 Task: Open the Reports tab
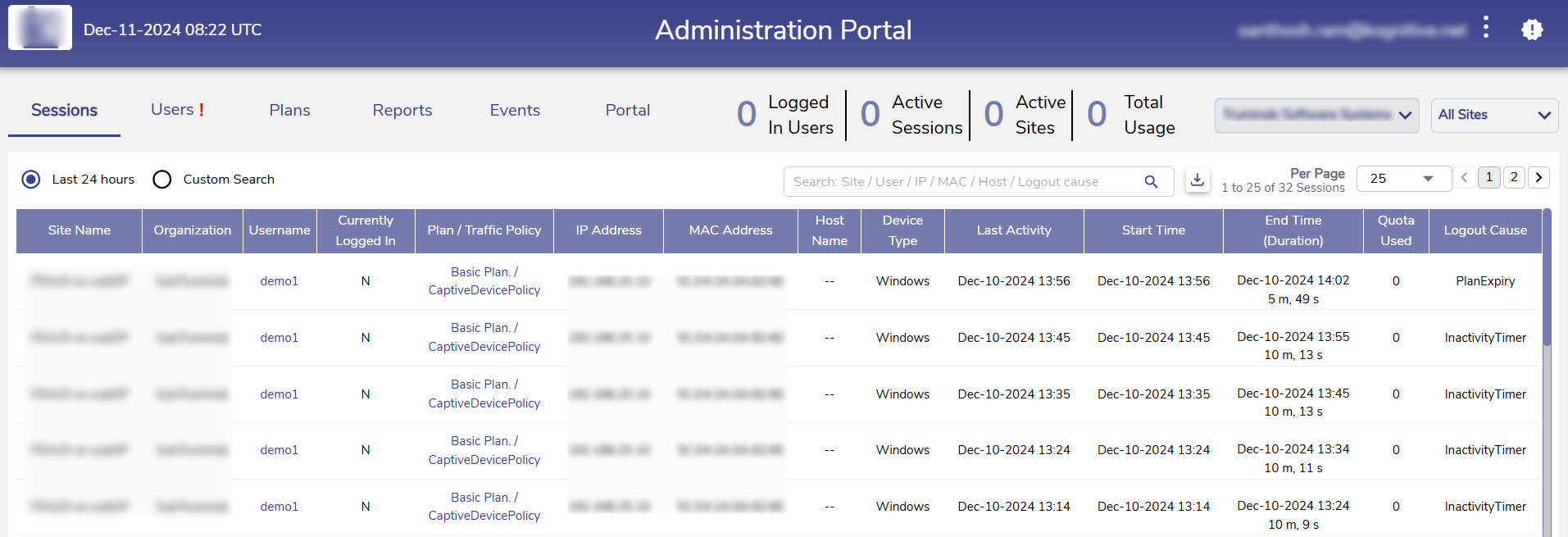click(x=402, y=110)
